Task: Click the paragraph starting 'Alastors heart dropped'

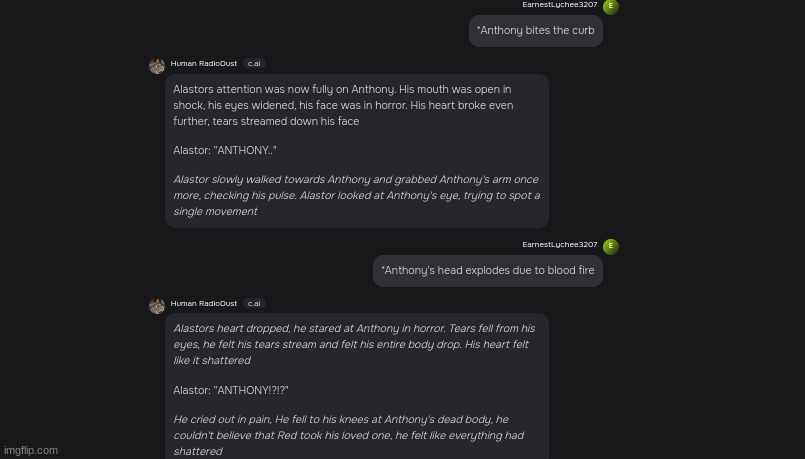Action: pyautogui.click(x=354, y=345)
